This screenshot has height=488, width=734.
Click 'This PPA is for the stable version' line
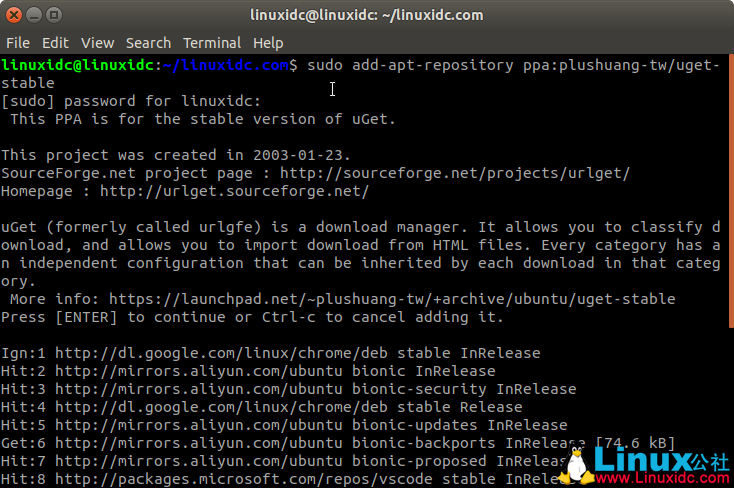pos(203,119)
